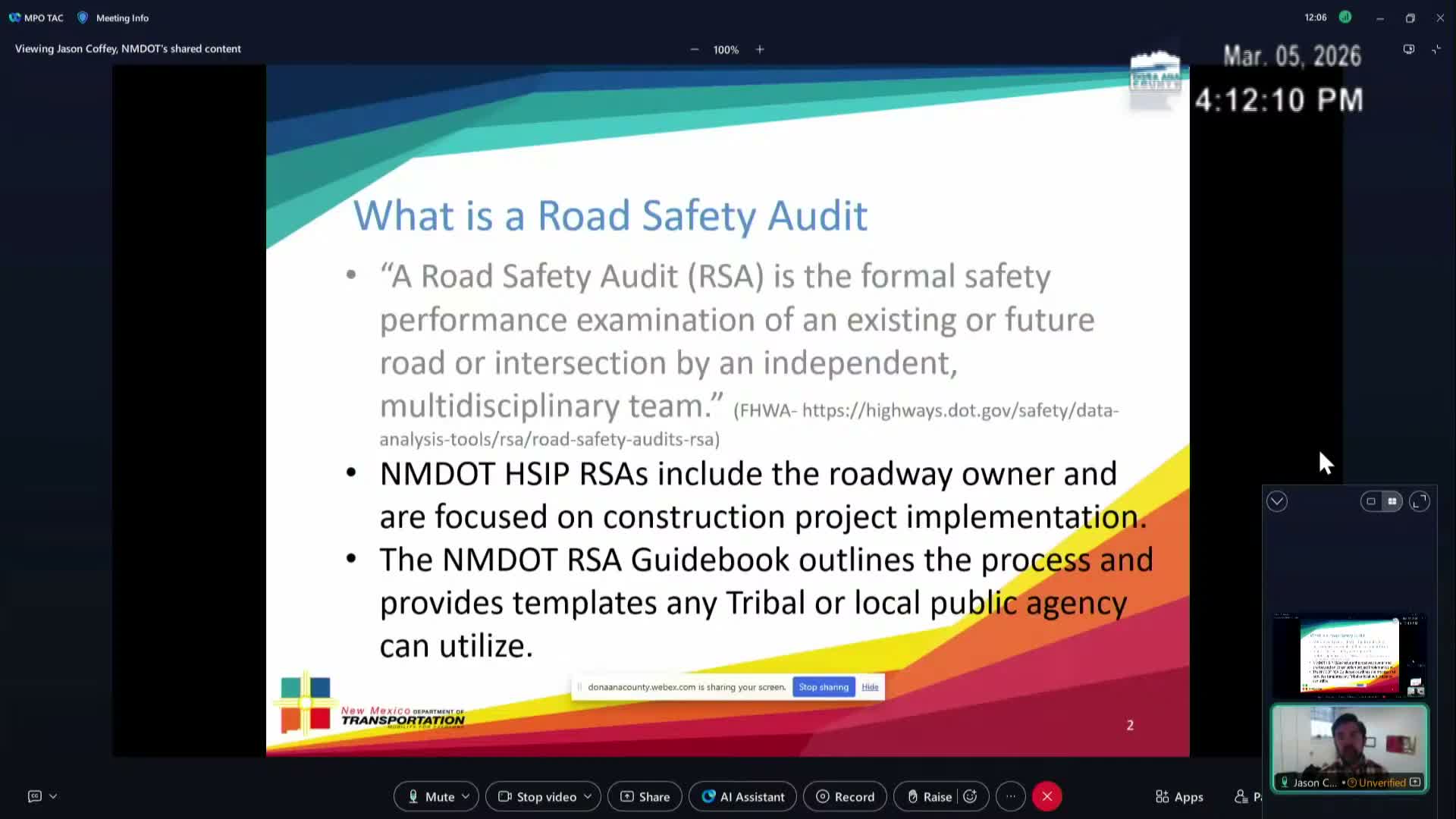Expand the Mute audio options dropdown
Screen dimensions: 1456x819
(x=466, y=796)
